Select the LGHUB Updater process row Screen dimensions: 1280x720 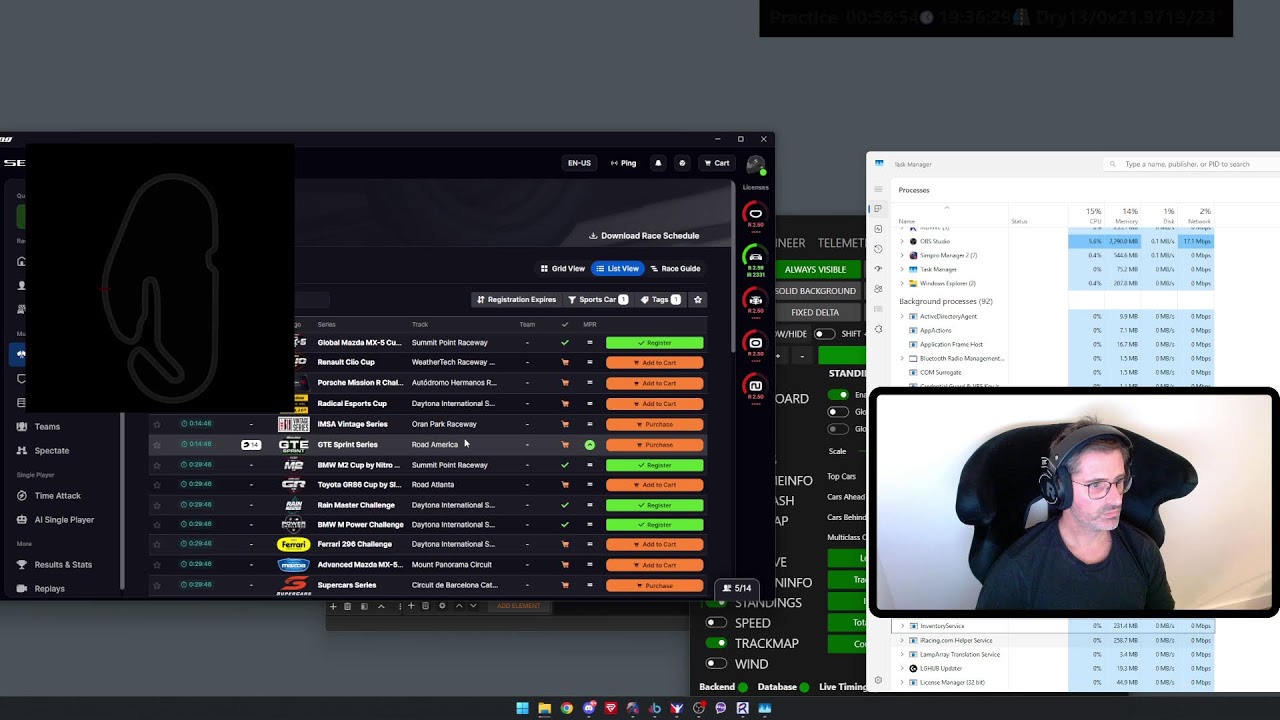[x=1054, y=668]
